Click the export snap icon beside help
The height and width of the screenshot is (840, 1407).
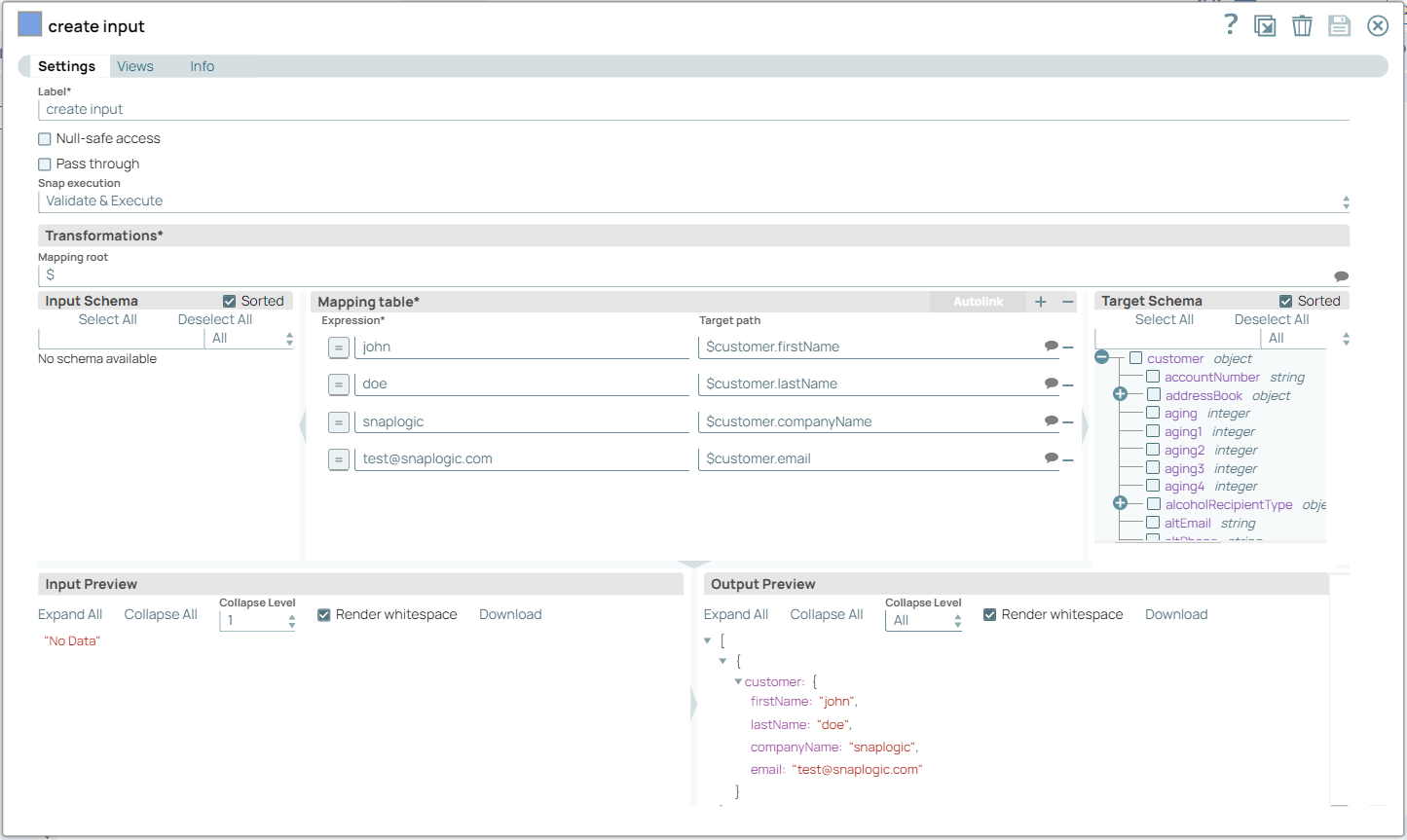point(1266,25)
